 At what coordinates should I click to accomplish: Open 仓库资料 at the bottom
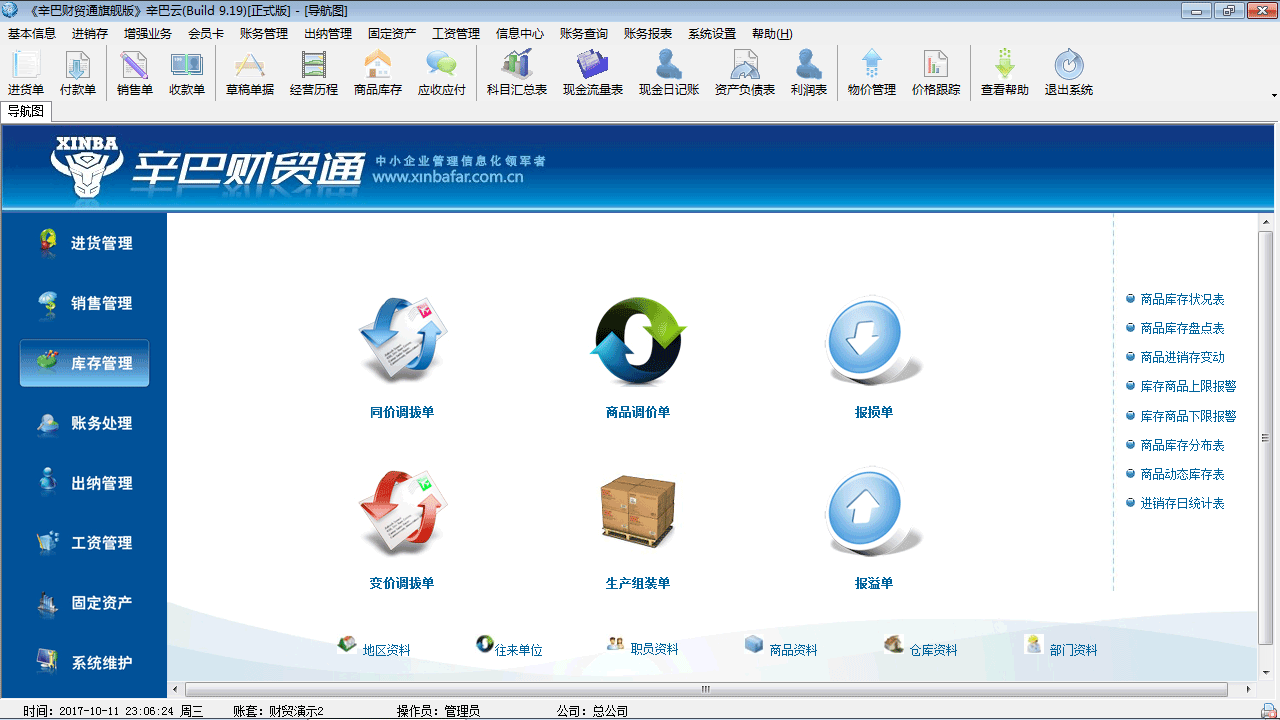(x=921, y=647)
